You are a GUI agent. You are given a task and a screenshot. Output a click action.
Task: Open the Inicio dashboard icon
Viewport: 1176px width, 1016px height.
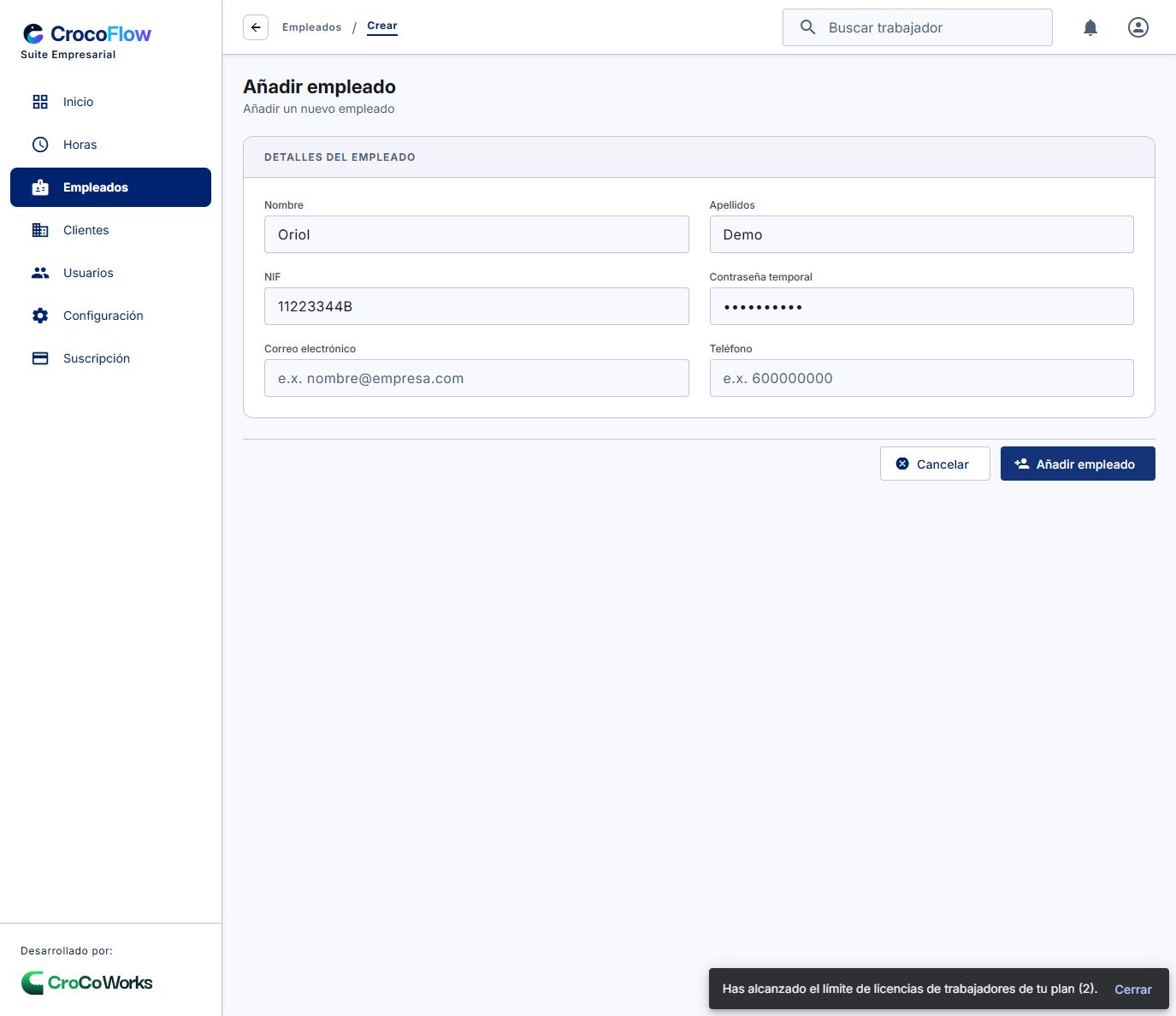[x=40, y=102]
